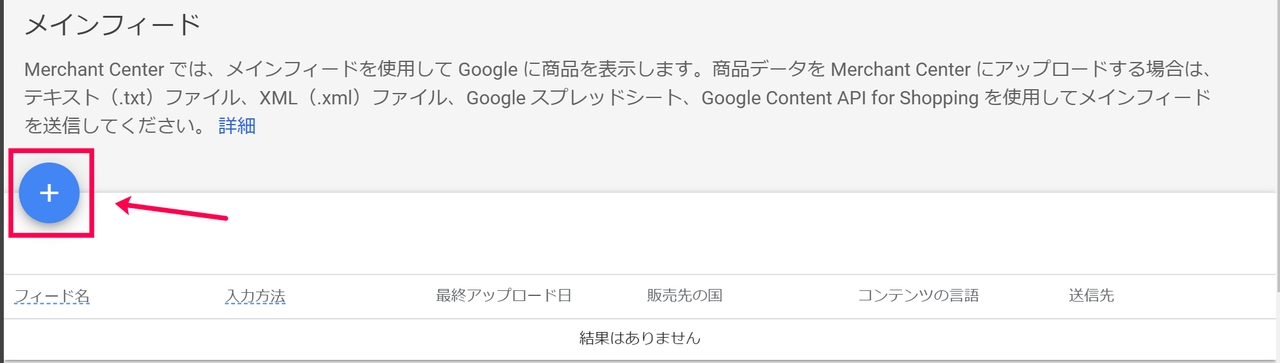Select the コンテンツの言語 column header
The image size is (1280, 363).
[x=918, y=296]
